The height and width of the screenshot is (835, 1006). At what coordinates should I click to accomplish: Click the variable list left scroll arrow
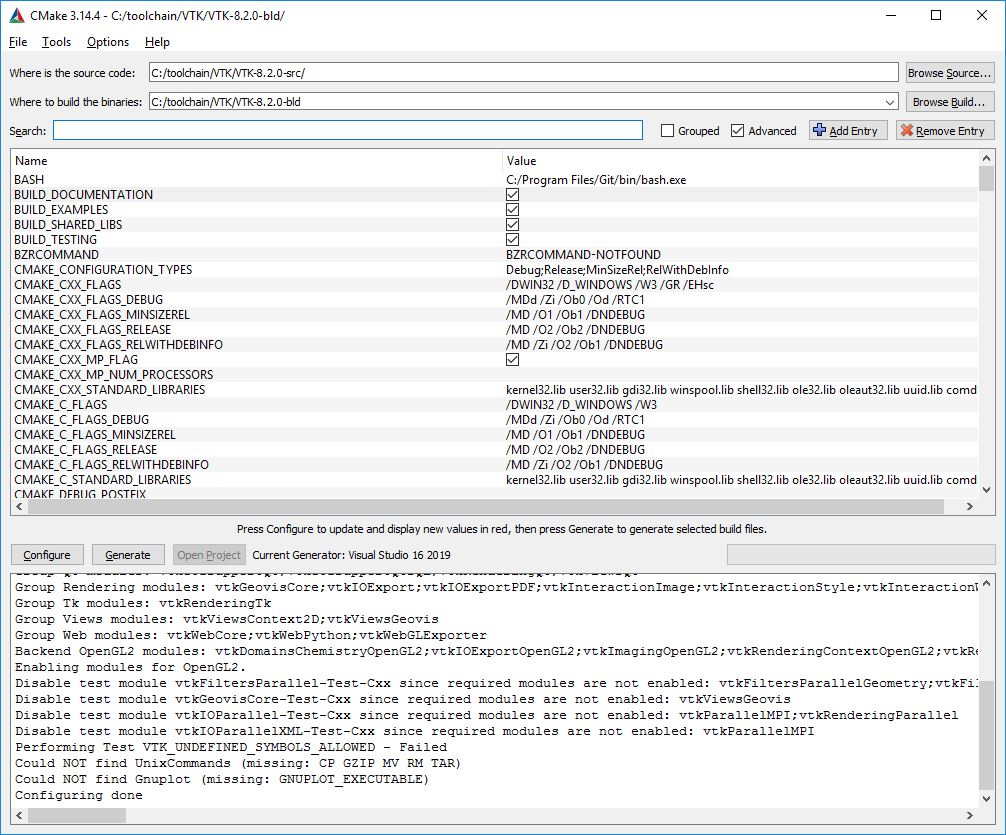pyautogui.click(x=19, y=506)
